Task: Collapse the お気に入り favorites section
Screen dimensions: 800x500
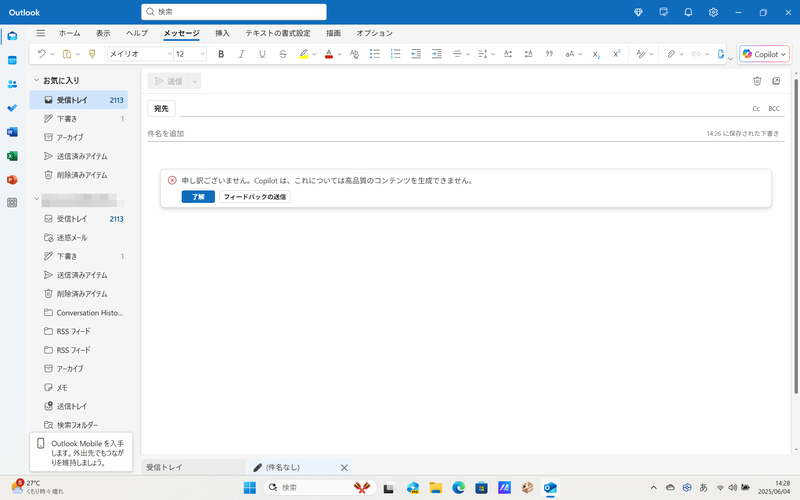Action: [36, 81]
